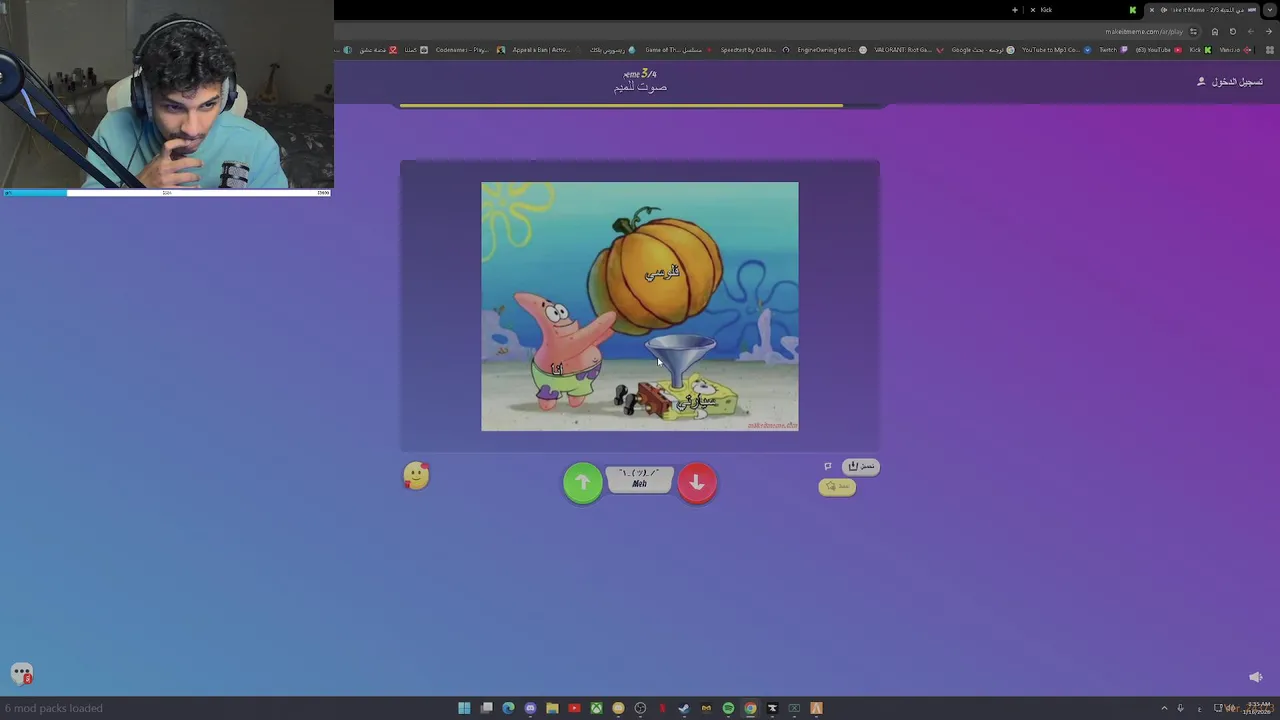The width and height of the screenshot is (1280, 720).
Task: Open Microsoft Edge from the taskbar
Action: coord(508,708)
